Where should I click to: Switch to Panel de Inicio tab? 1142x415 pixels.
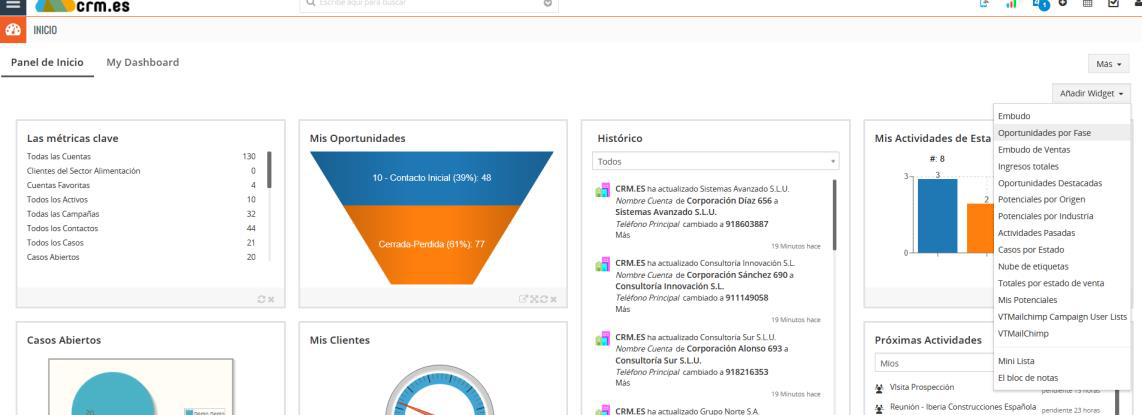47,63
